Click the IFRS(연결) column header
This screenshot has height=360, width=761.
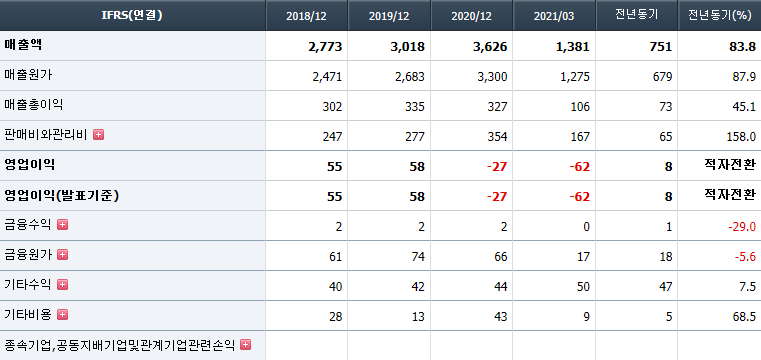click(132, 15)
